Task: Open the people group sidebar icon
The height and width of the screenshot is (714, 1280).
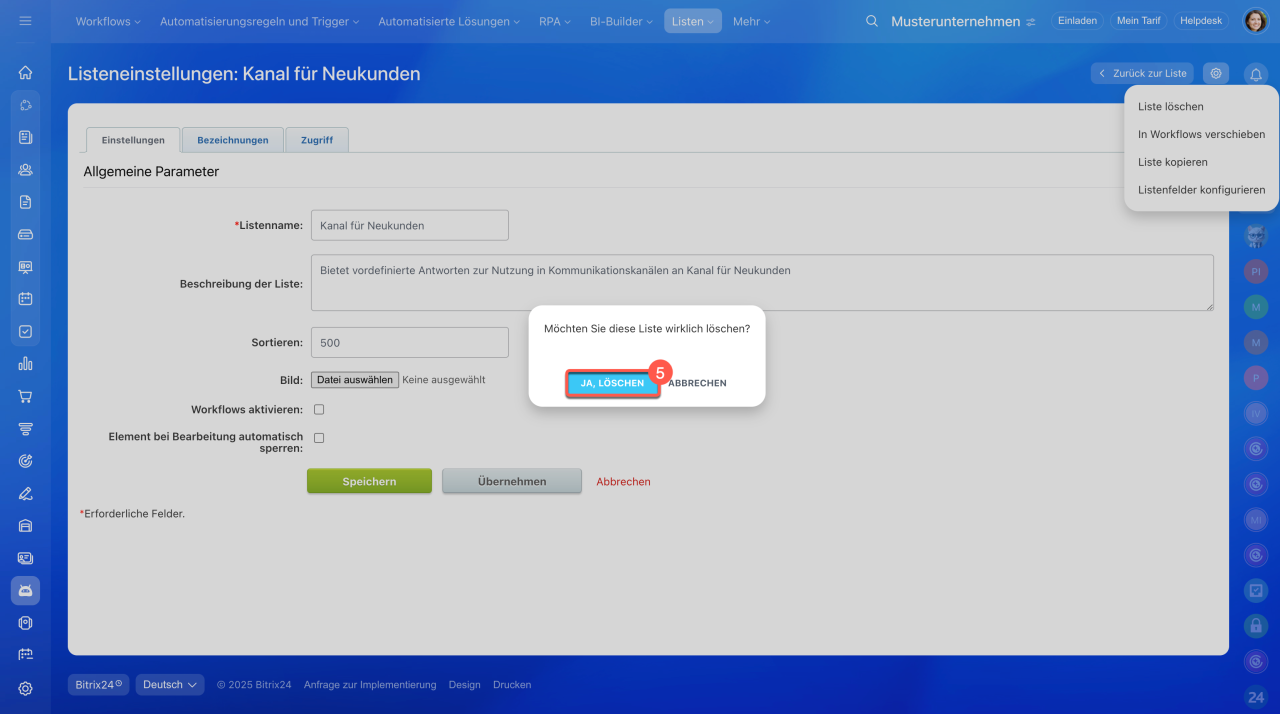Action: tap(25, 169)
